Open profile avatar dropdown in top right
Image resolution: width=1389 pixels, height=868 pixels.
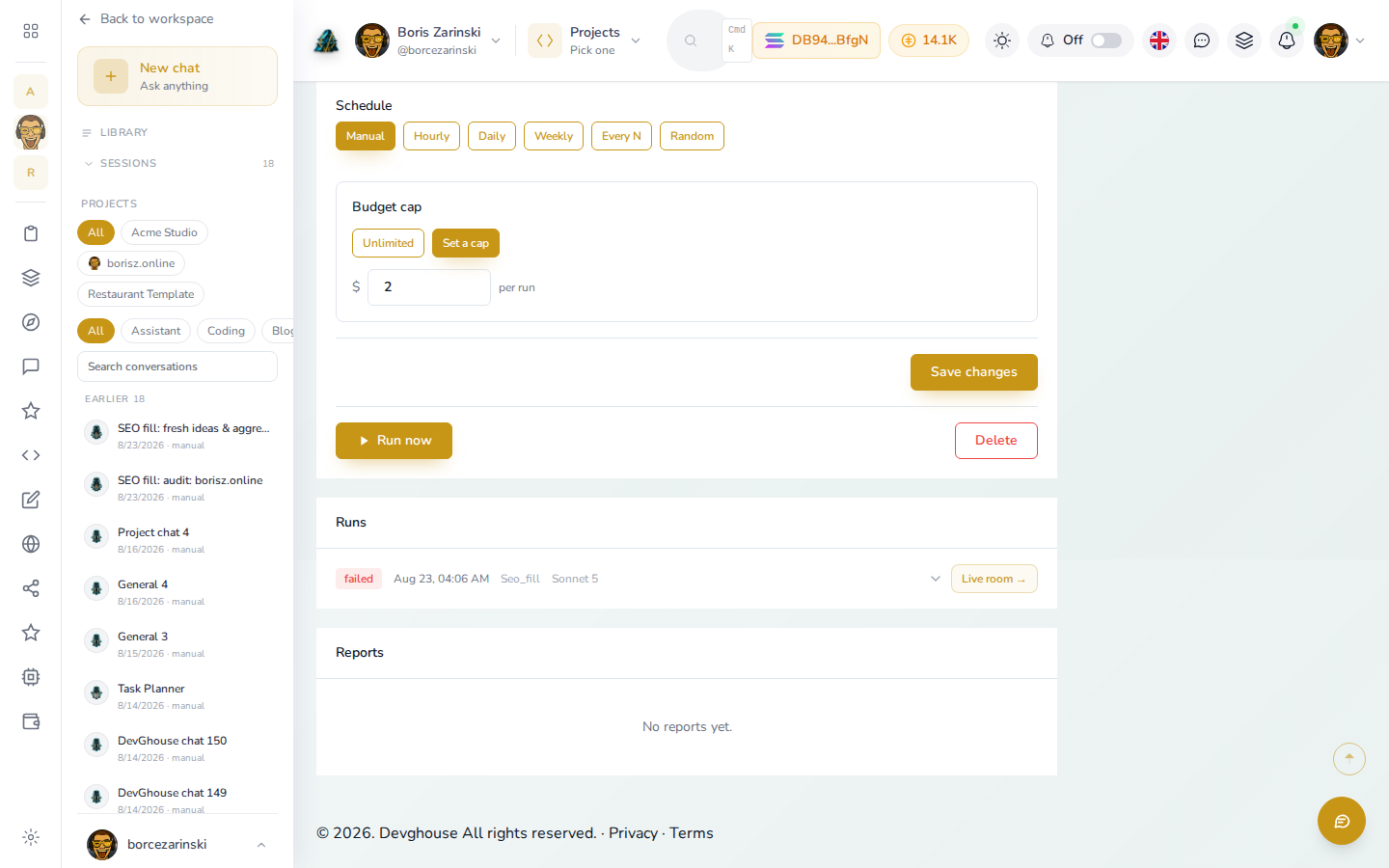tap(1340, 41)
